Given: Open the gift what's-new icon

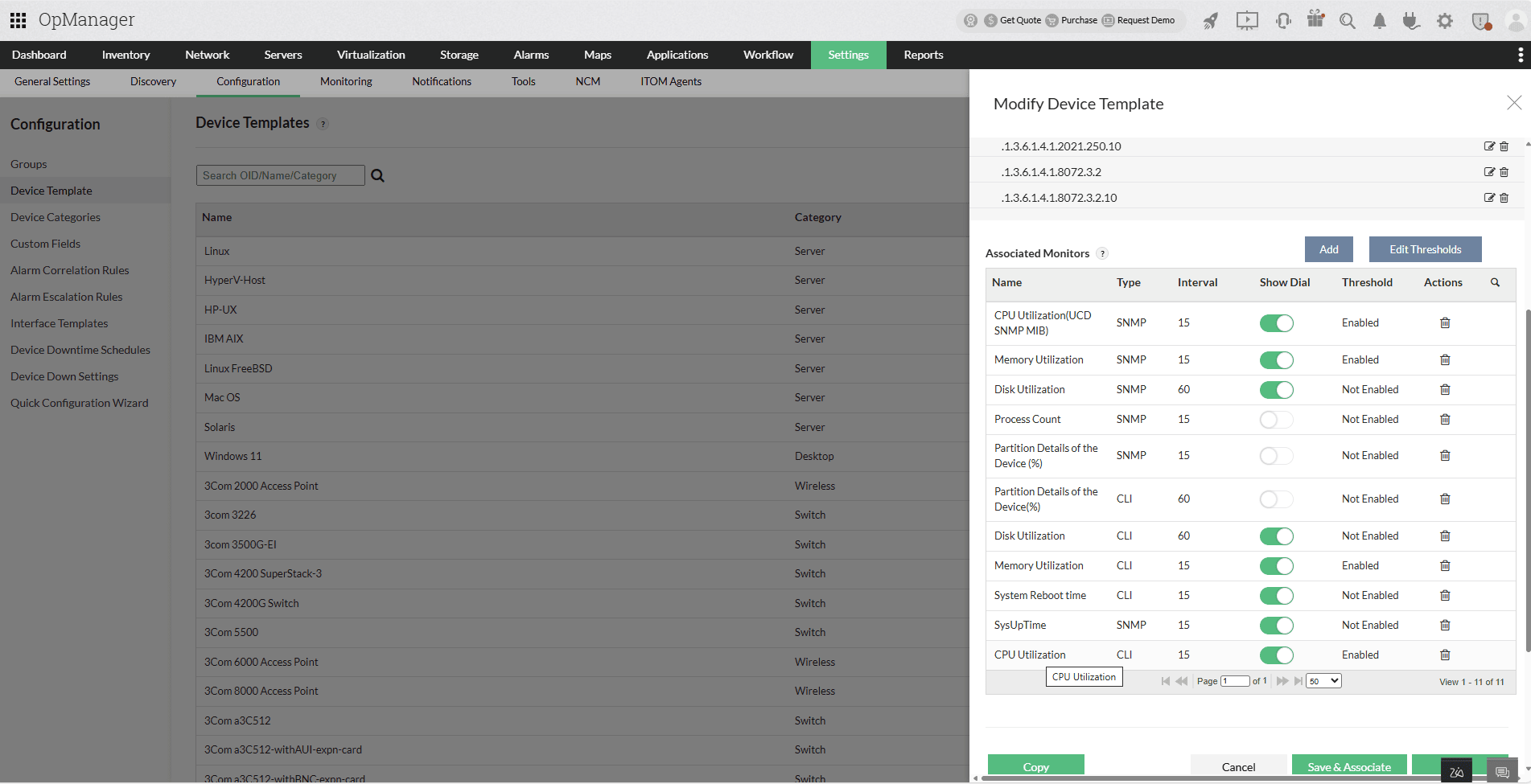Looking at the screenshot, I should [1315, 20].
